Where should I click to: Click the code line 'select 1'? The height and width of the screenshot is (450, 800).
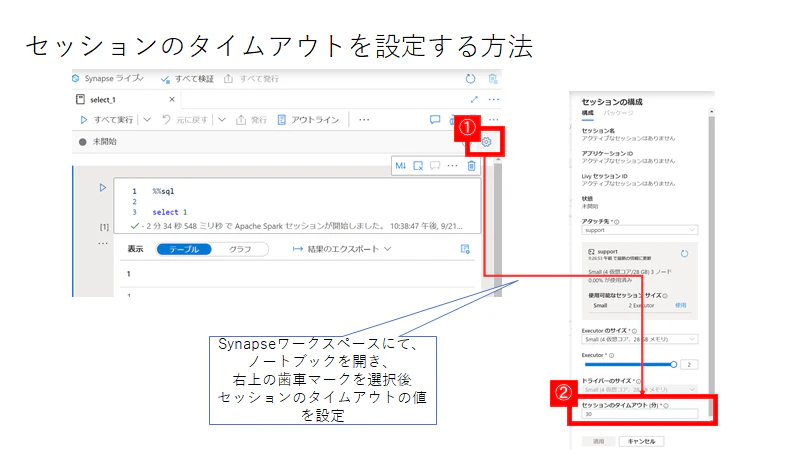pos(169,212)
